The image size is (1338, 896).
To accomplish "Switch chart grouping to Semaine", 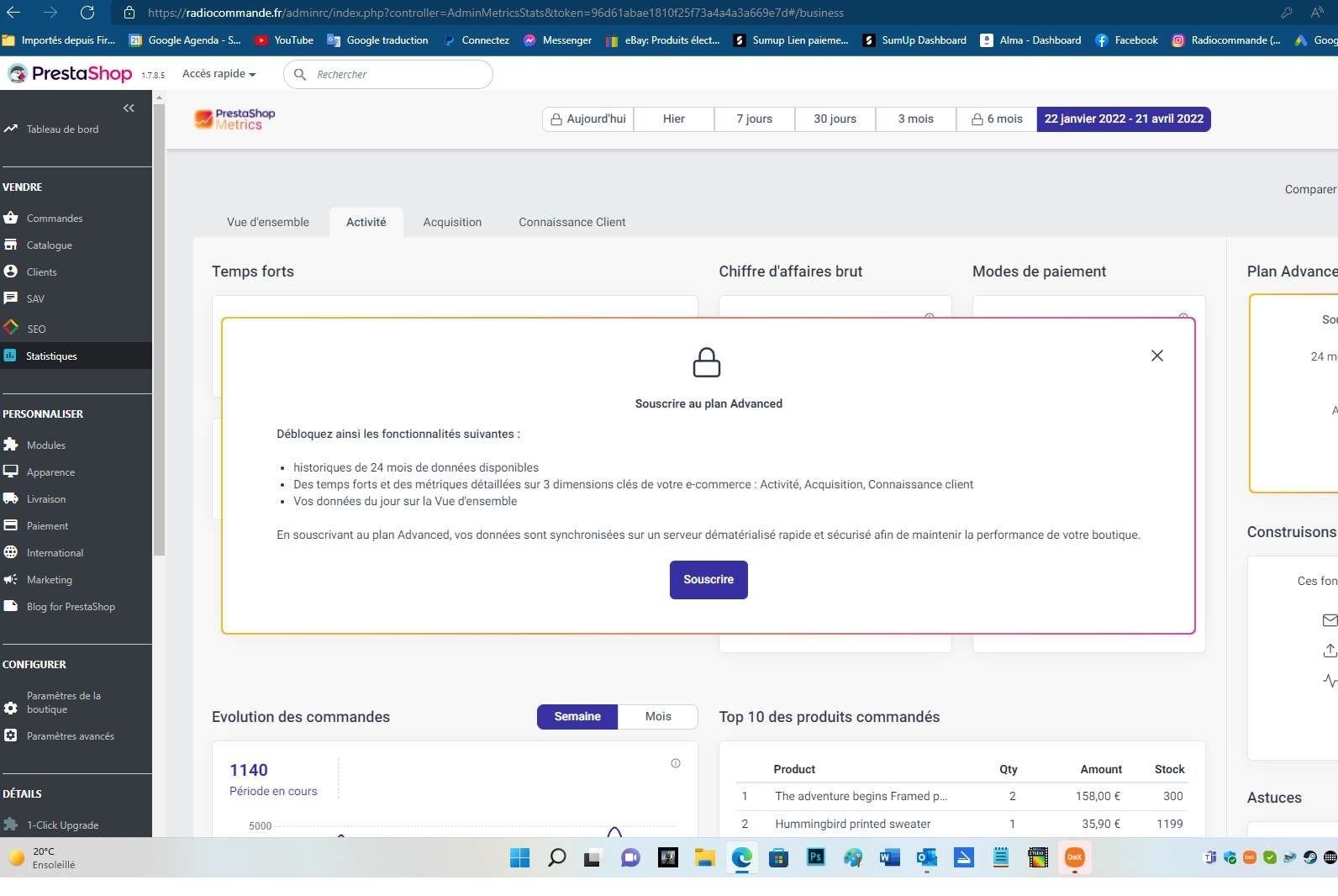I will (577, 717).
